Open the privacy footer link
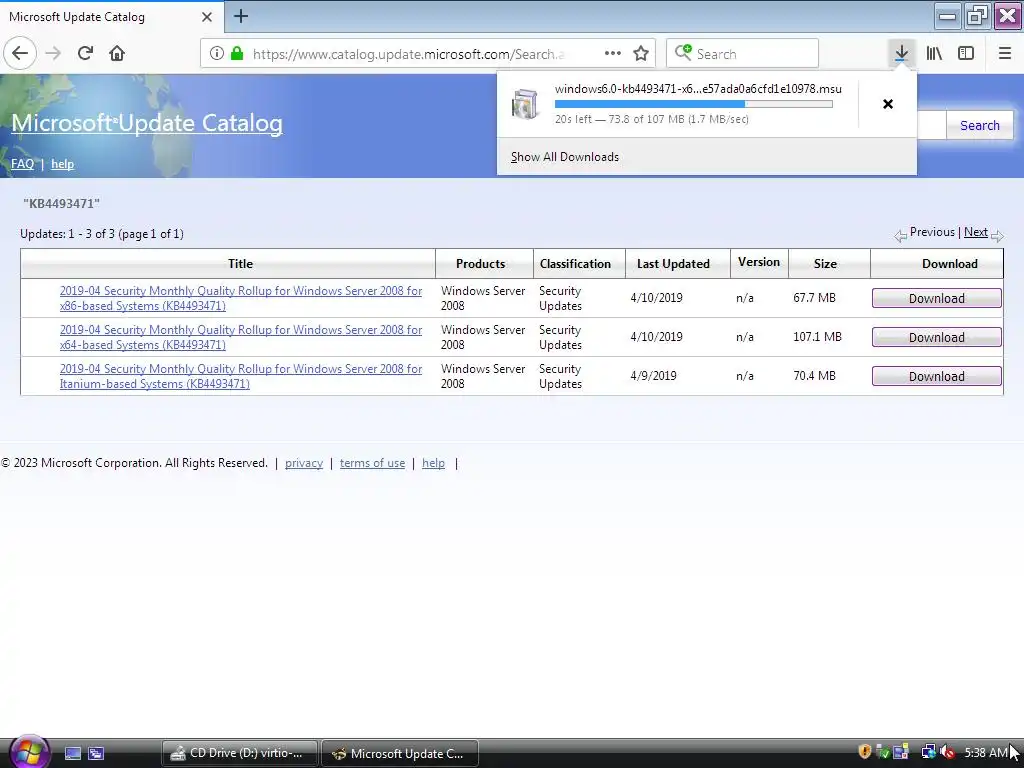1024x768 pixels. coord(304,463)
